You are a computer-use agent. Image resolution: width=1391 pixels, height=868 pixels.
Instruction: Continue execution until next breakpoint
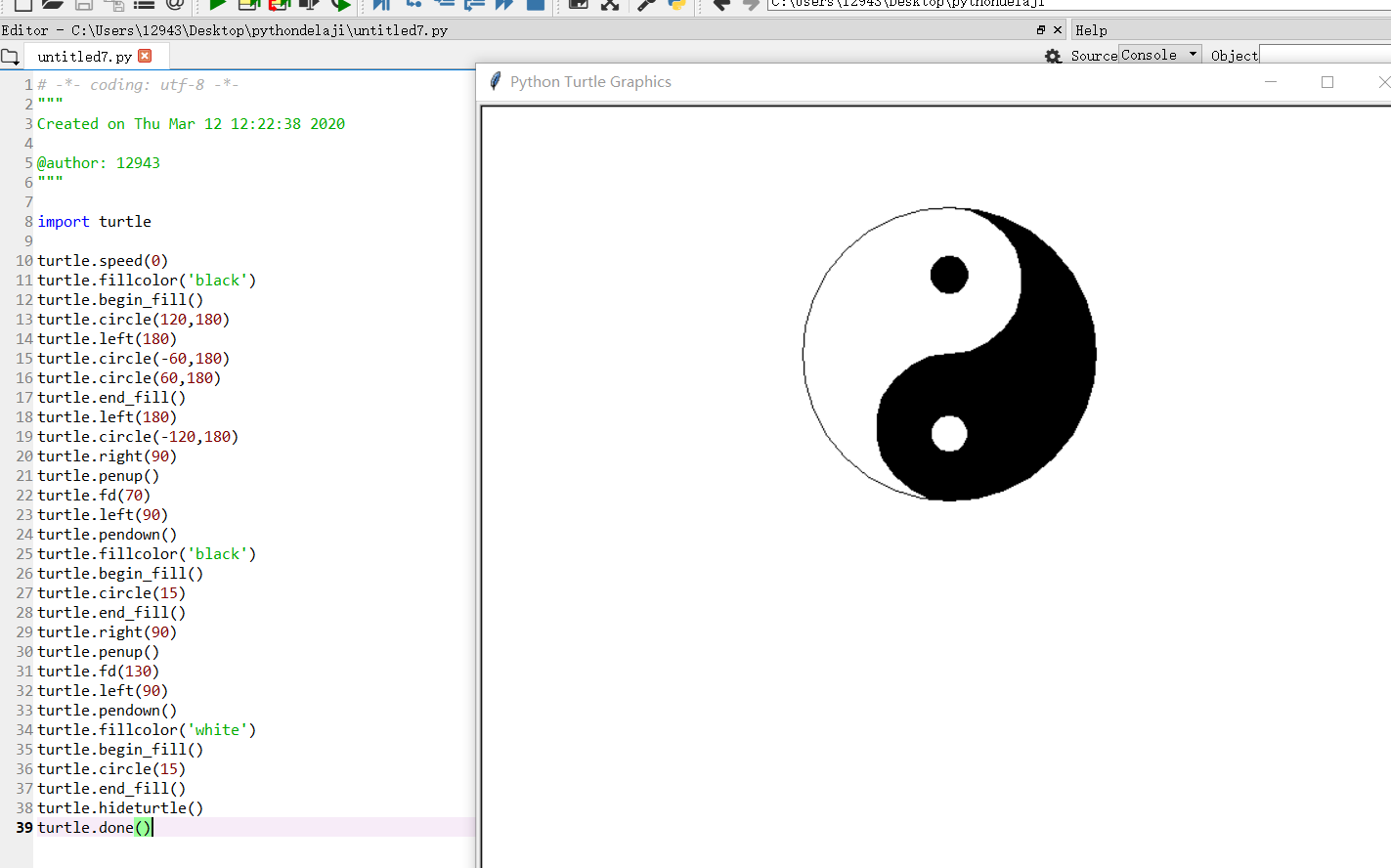click(504, 5)
